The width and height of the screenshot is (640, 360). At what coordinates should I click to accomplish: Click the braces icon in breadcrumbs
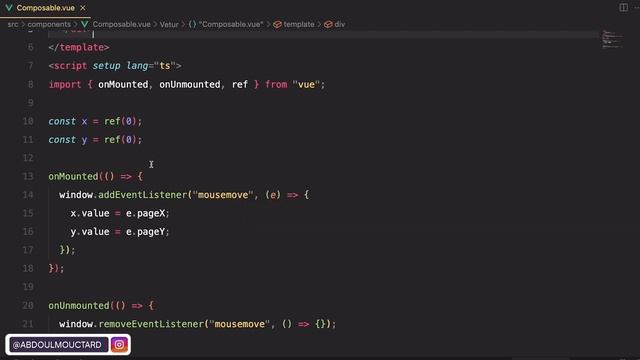(x=192, y=24)
